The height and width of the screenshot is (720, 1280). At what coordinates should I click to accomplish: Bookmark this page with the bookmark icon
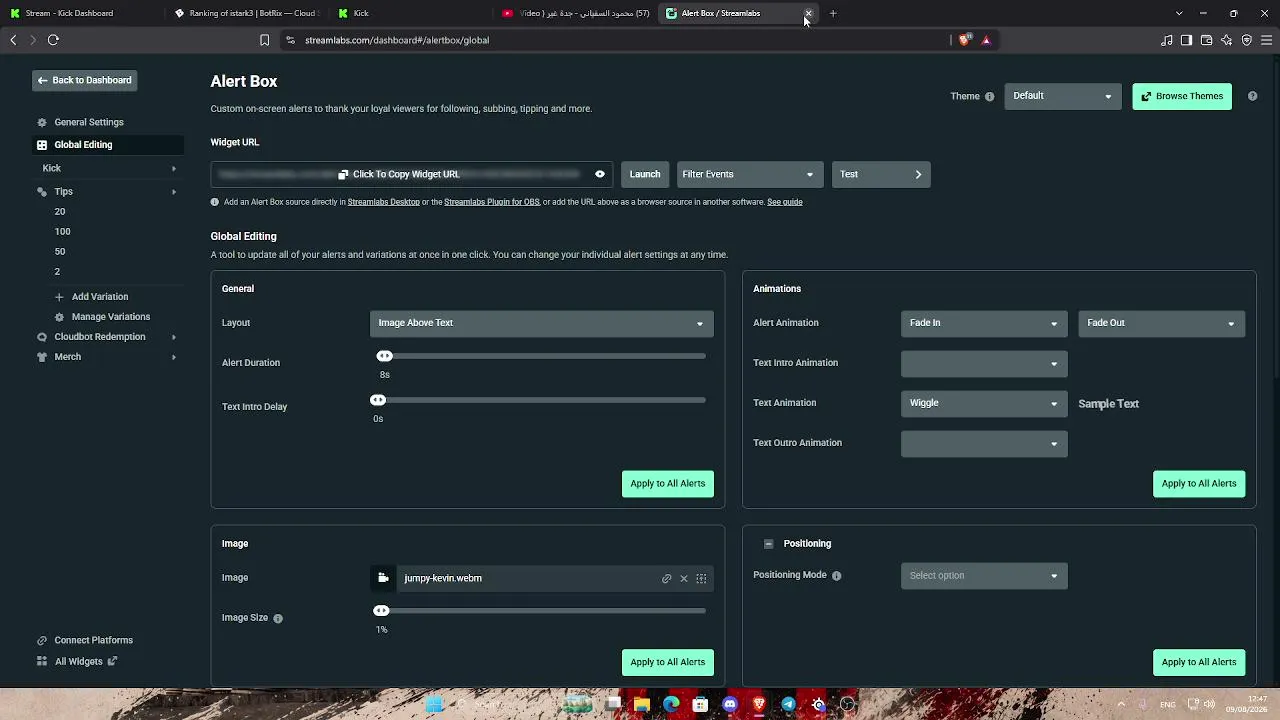click(264, 40)
